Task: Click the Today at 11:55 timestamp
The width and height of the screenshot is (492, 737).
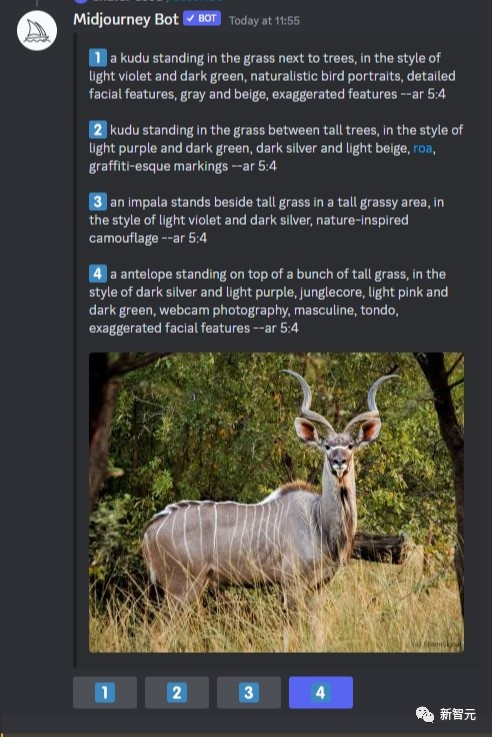Action: point(264,21)
